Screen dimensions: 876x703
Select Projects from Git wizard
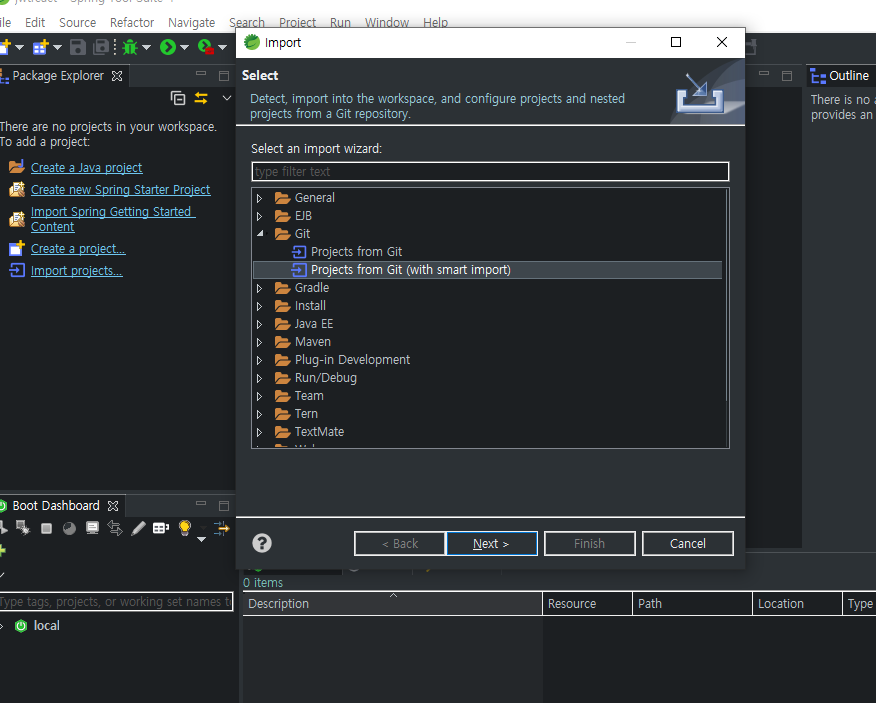click(356, 252)
